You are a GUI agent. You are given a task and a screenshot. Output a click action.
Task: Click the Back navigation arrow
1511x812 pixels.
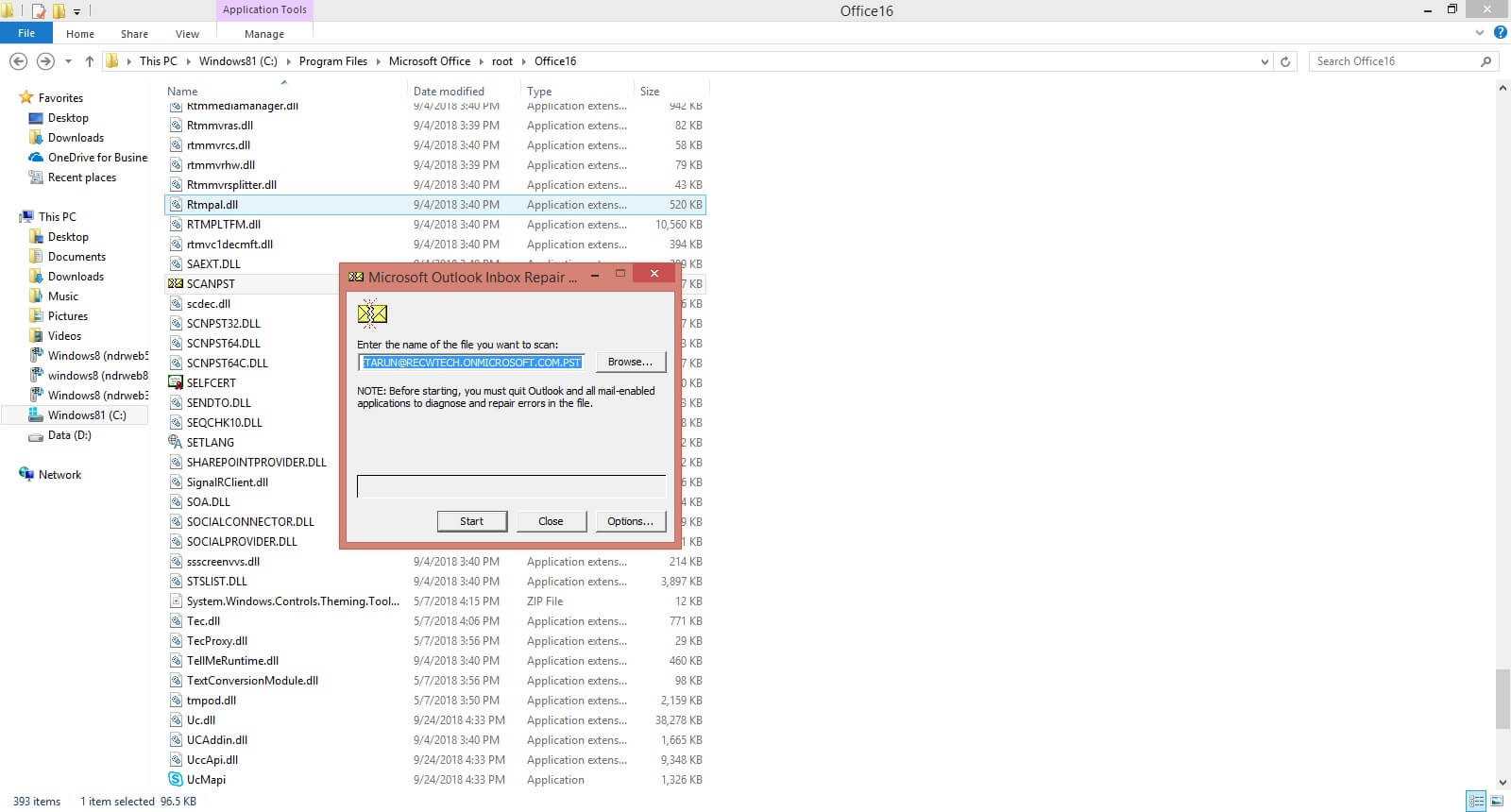(x=18, y=61)
